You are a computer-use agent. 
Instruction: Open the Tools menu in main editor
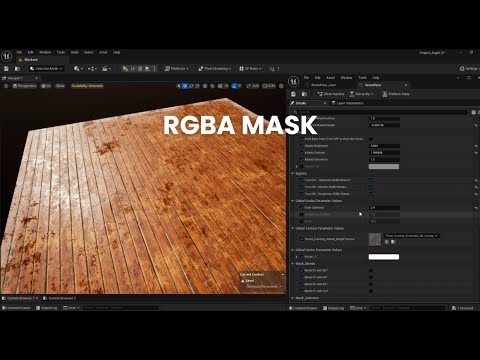61,52
